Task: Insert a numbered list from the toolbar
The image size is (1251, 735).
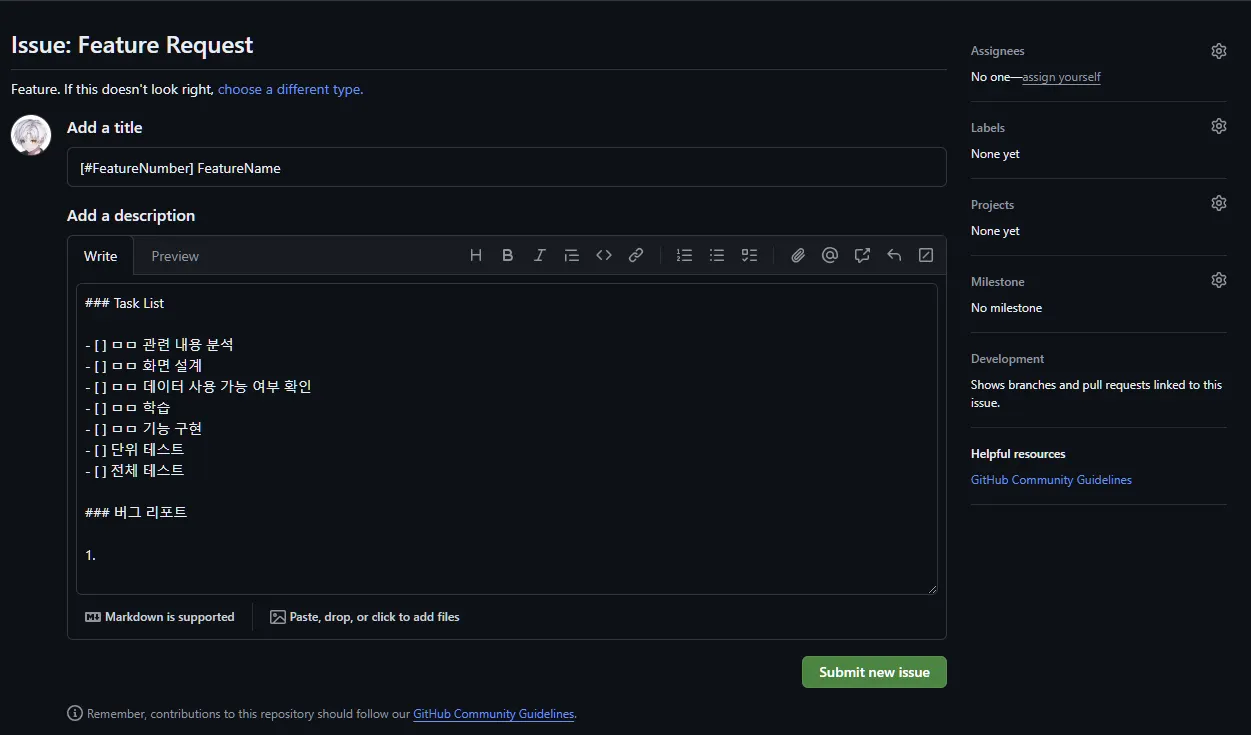Action: 685,256
